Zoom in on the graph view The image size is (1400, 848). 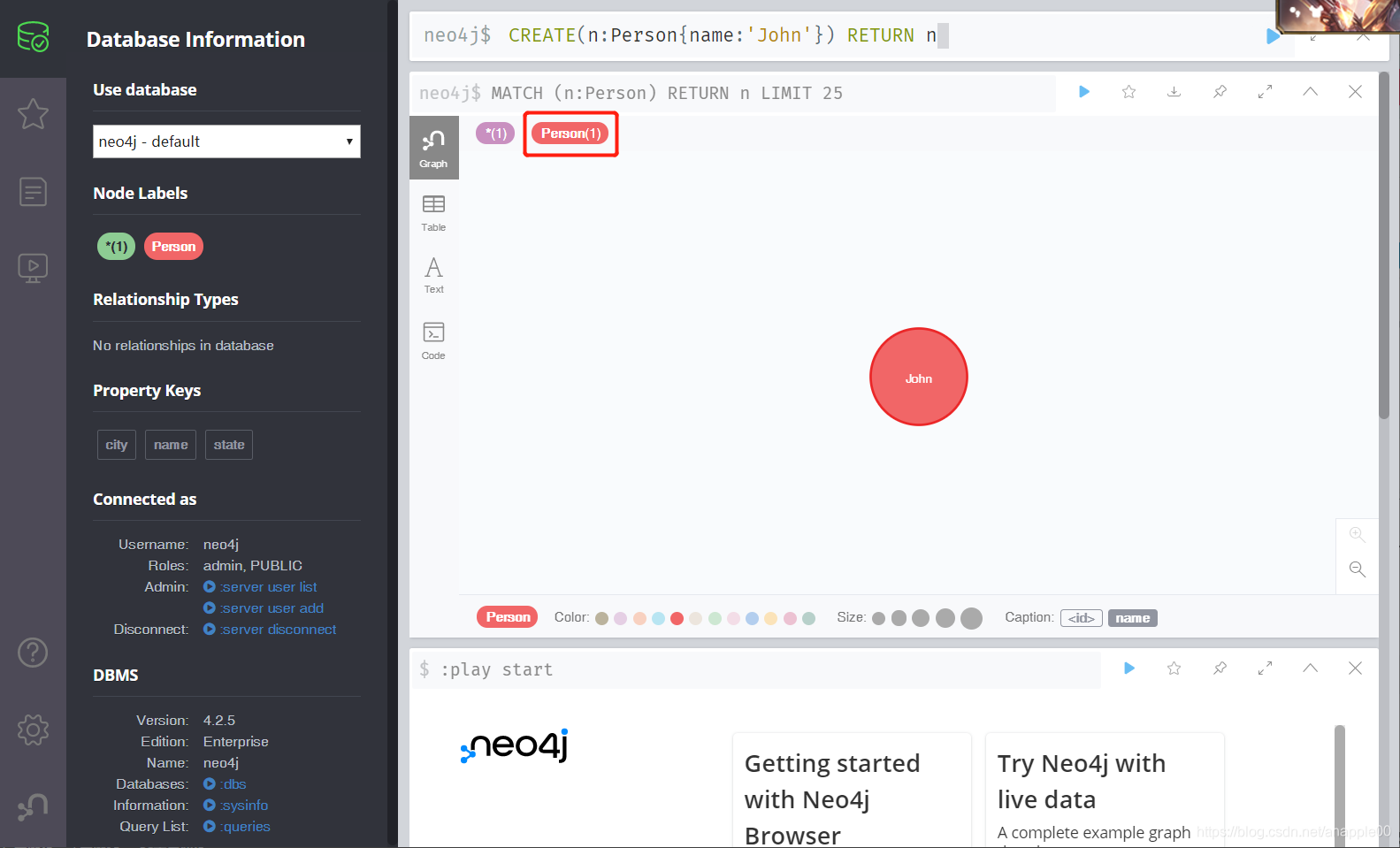pos(1357,535)
